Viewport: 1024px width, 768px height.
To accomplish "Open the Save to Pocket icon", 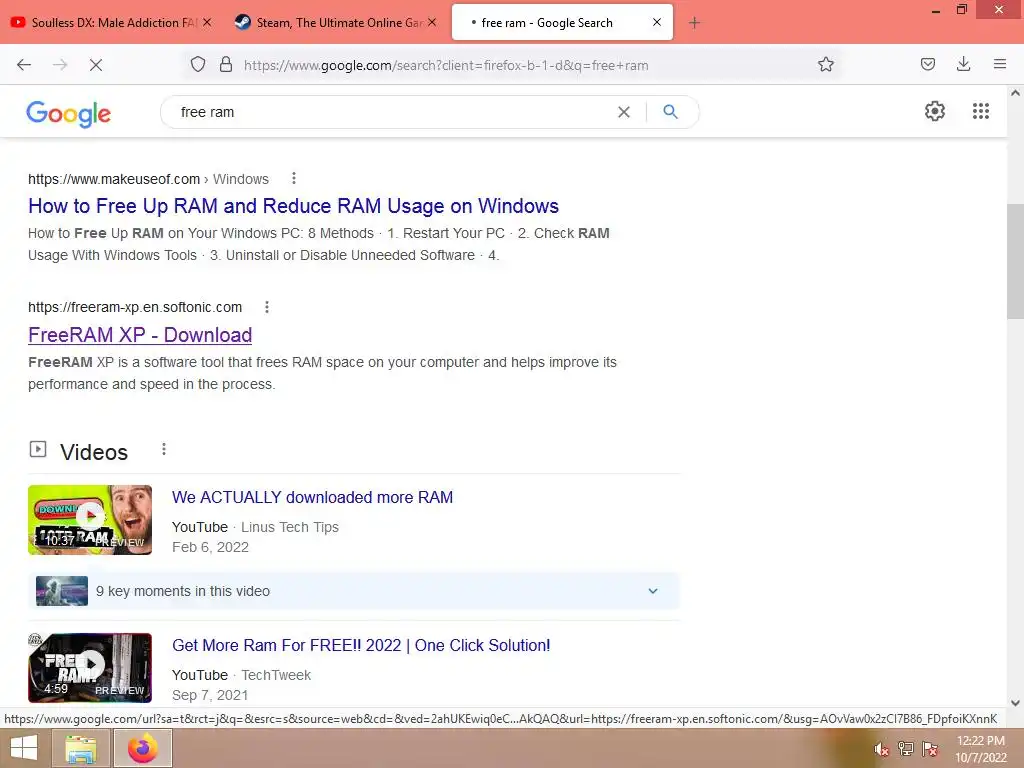I will pos(927,64).
